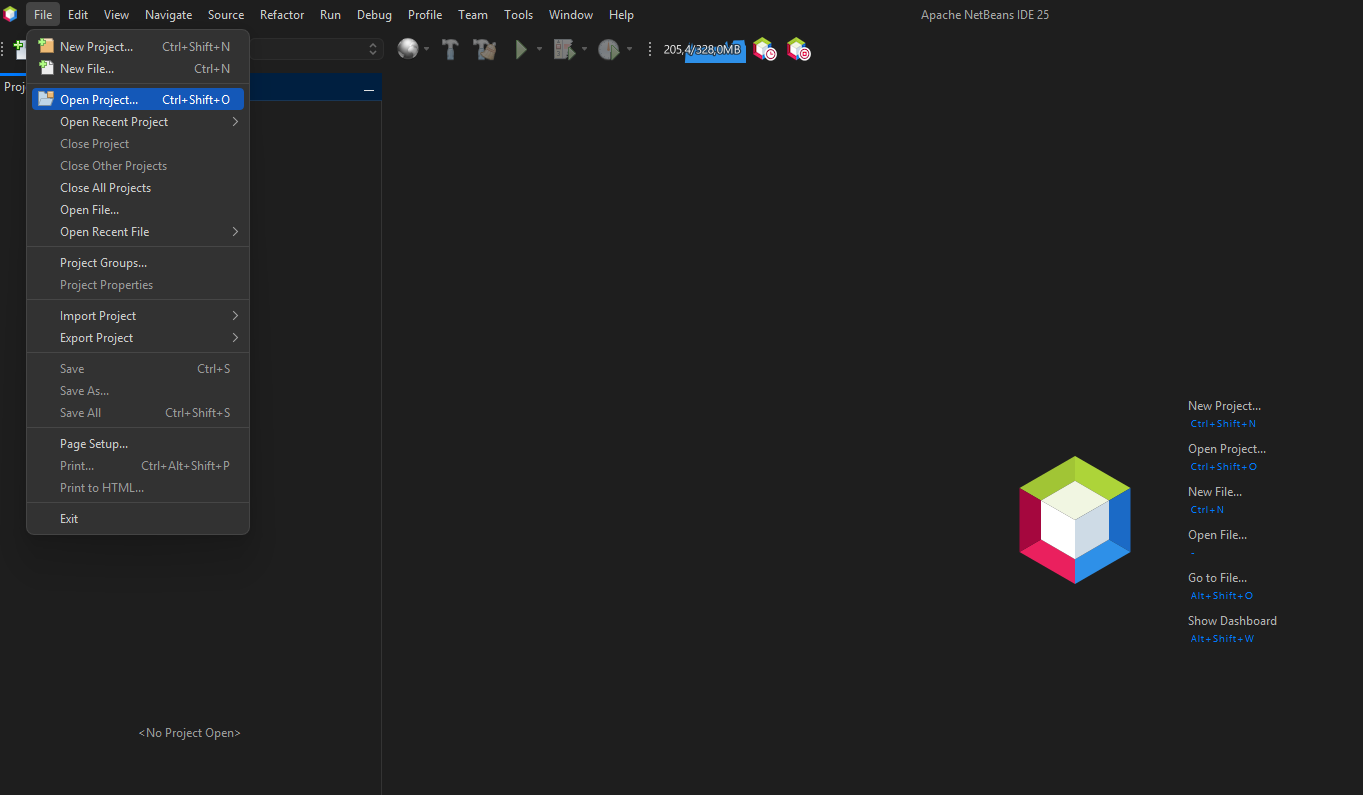Image resolution: width=1363 pixels, height=795 pixels.
Task: Click the Alt+Shift+W shortcut text under Show Dashboard
Action: 1222,639
